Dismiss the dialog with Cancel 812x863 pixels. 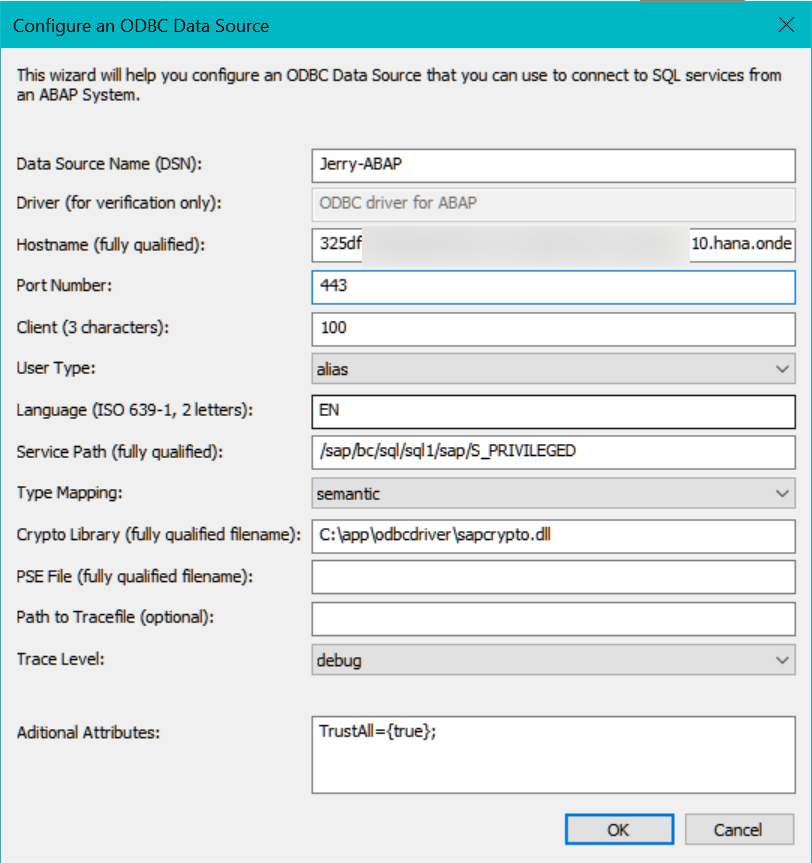[739, 829]
